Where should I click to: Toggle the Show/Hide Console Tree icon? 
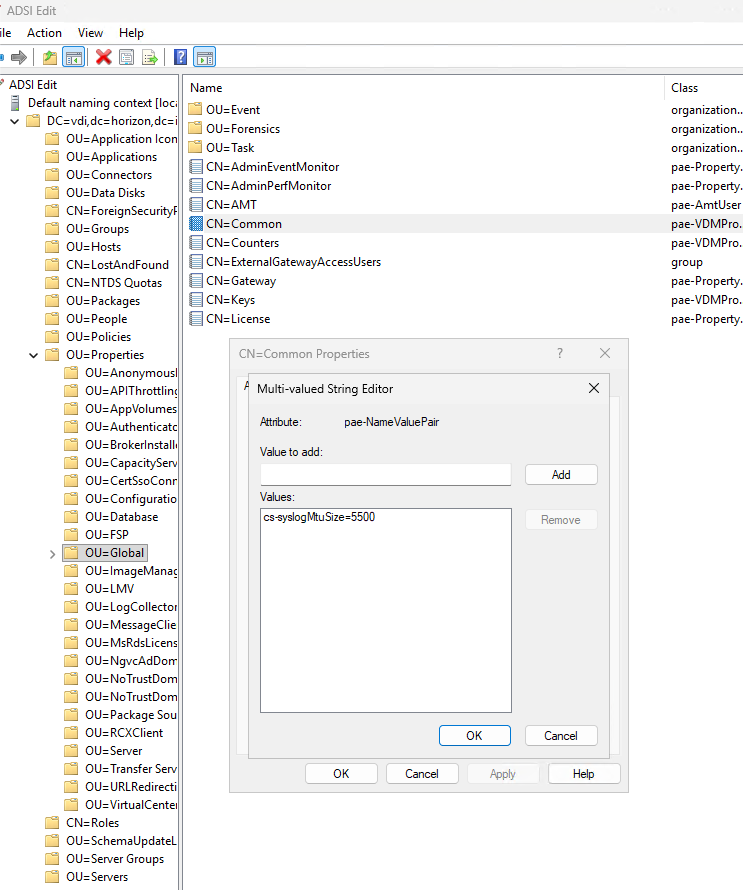(74, 57)
